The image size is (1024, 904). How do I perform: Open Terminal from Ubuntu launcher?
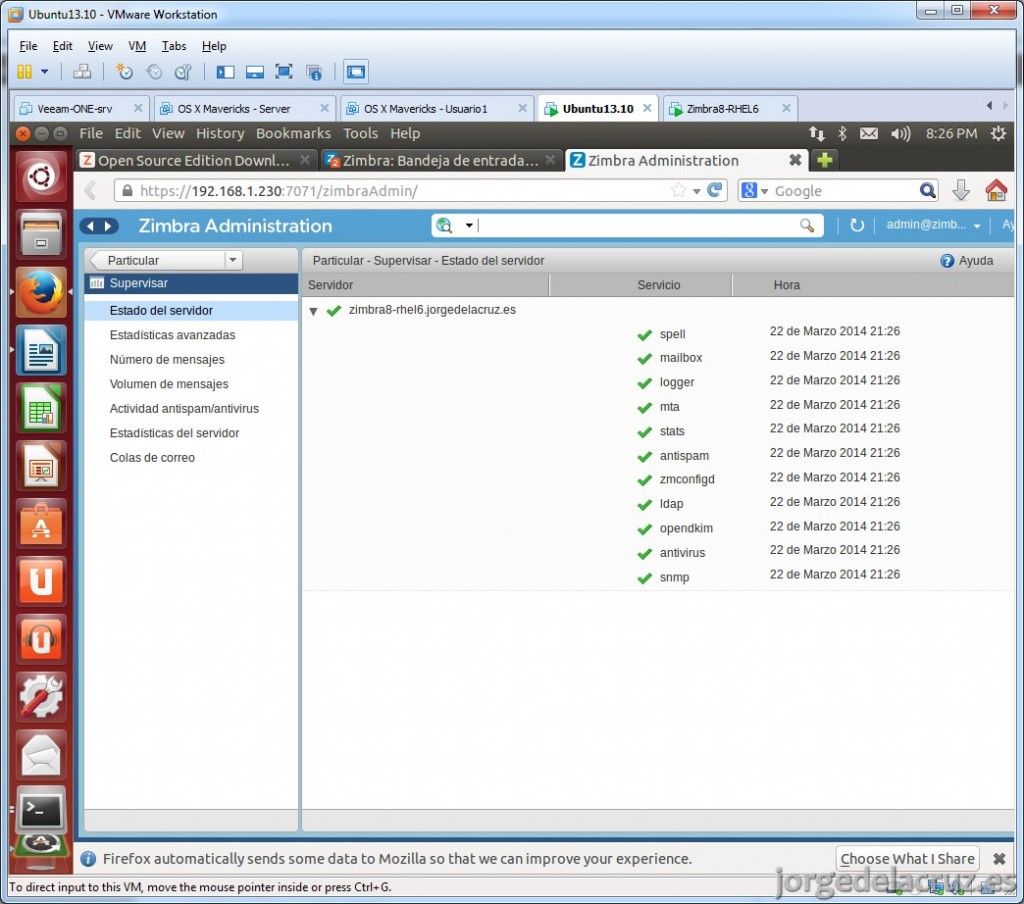41,811
